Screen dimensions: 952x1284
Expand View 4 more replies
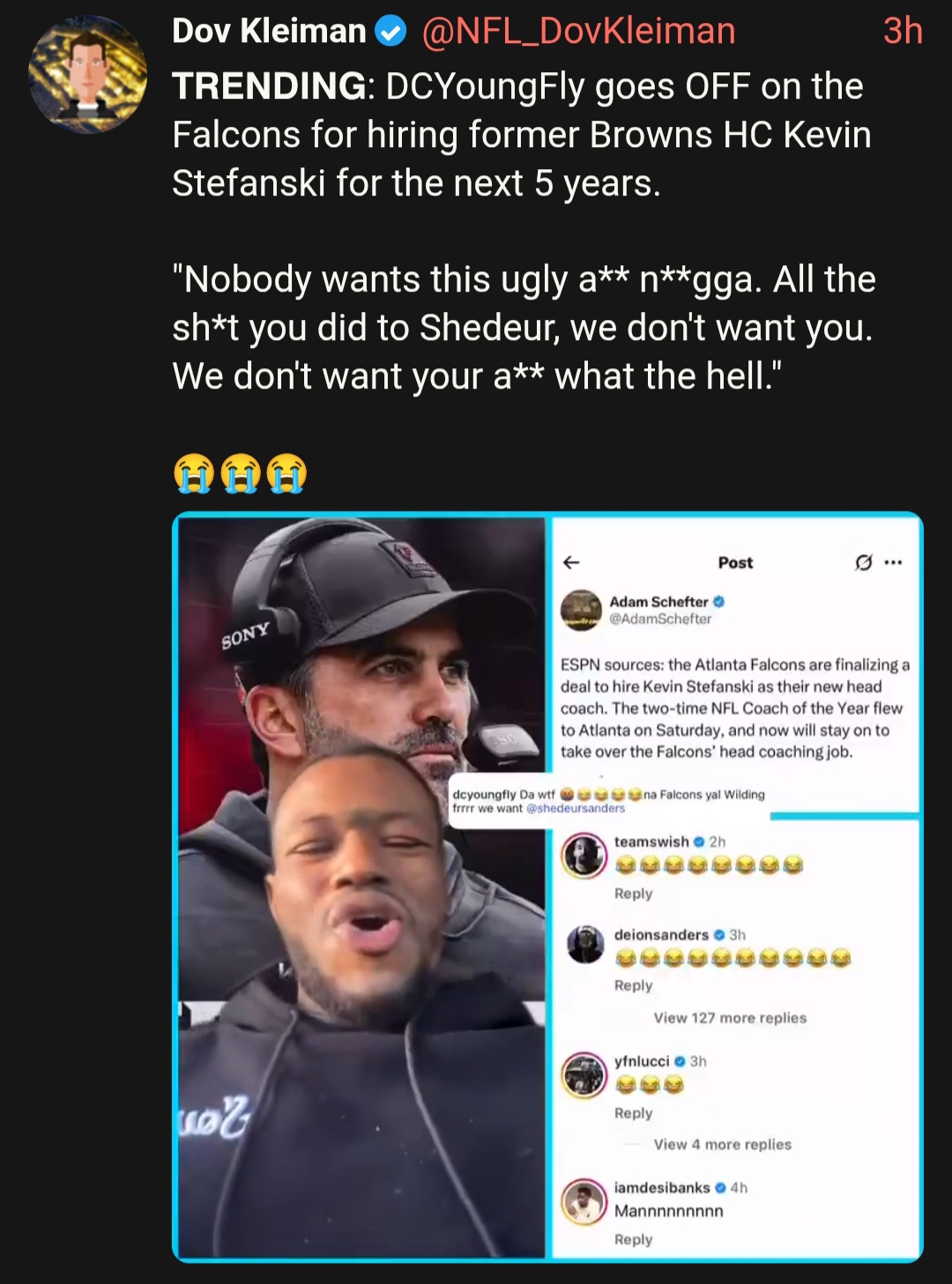(x=722, y=1145)
